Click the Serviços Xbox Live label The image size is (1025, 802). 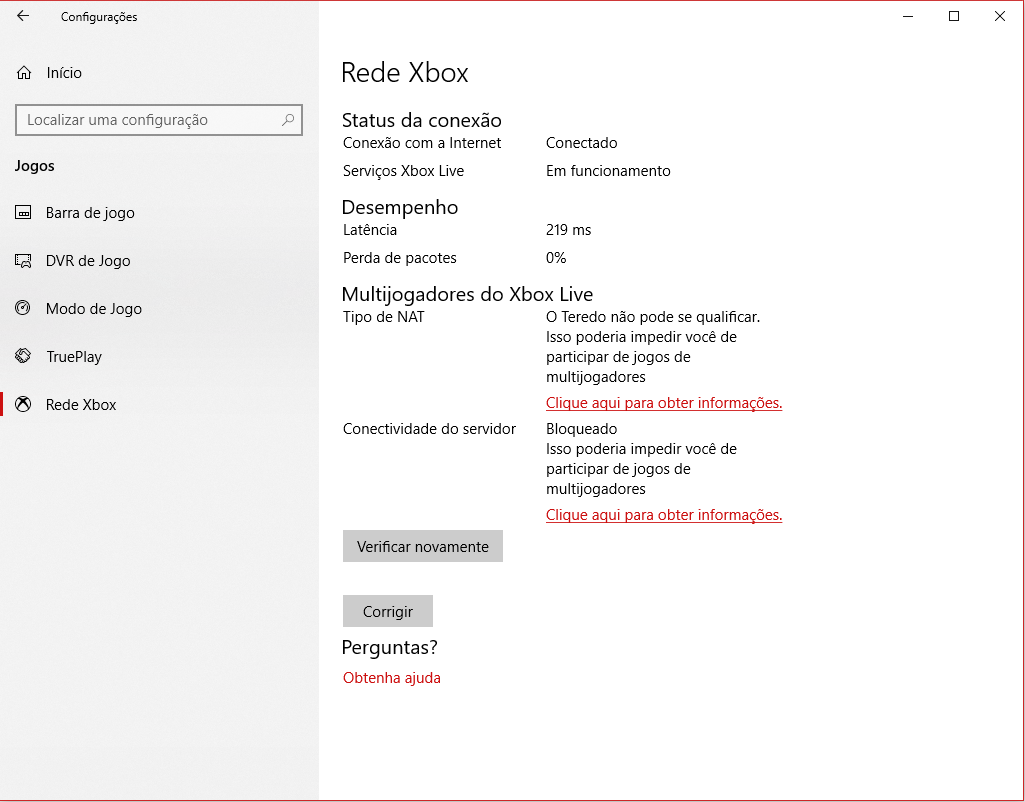point(403,171)
